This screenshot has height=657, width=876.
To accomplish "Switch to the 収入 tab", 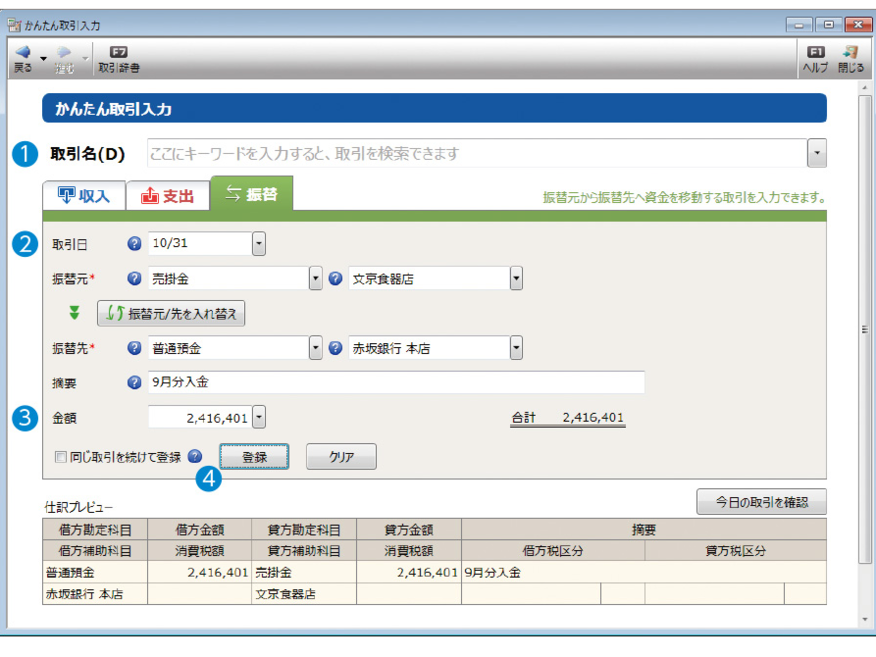I will tap(84, 195).
